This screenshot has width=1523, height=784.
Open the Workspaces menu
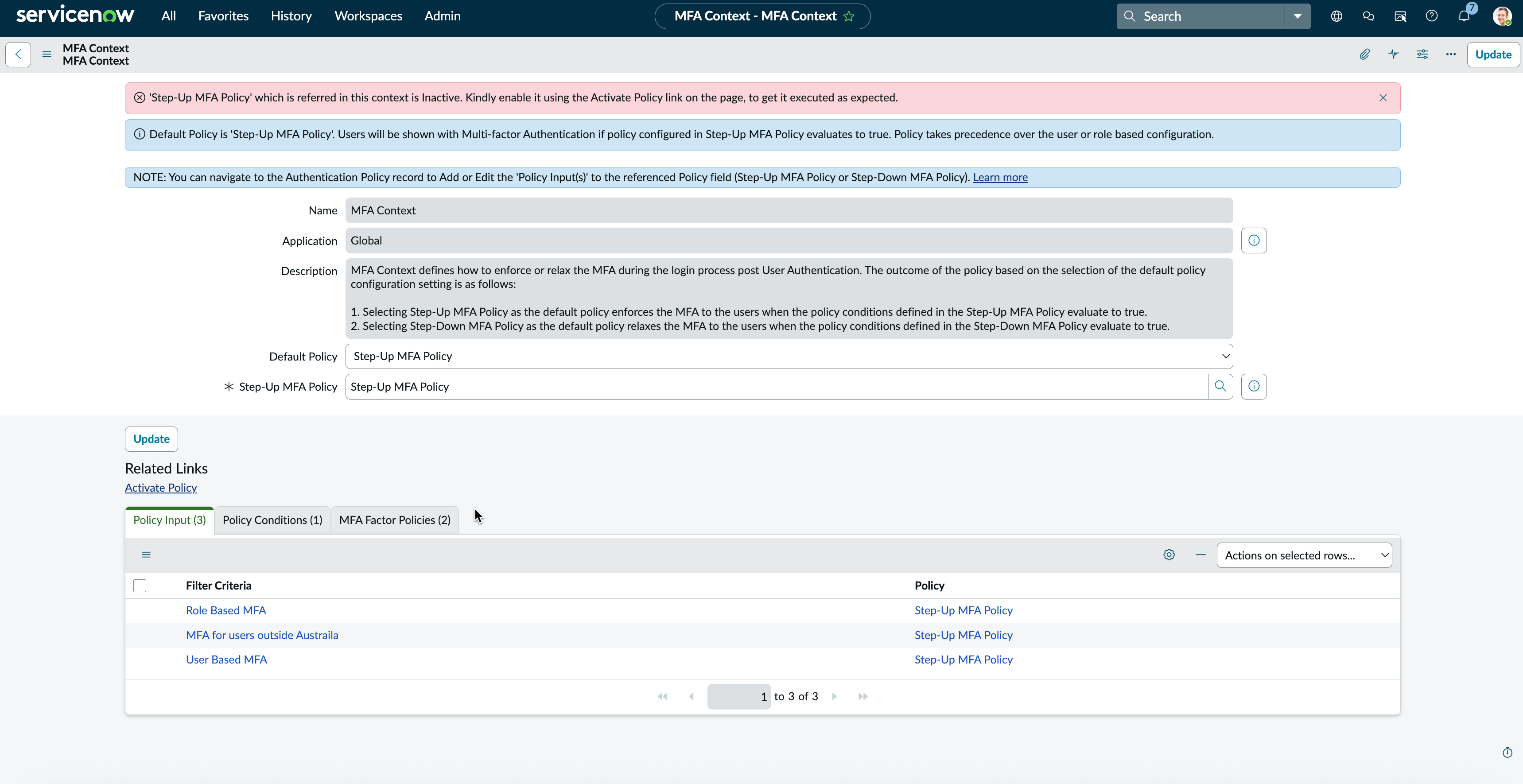pos(368,16)
